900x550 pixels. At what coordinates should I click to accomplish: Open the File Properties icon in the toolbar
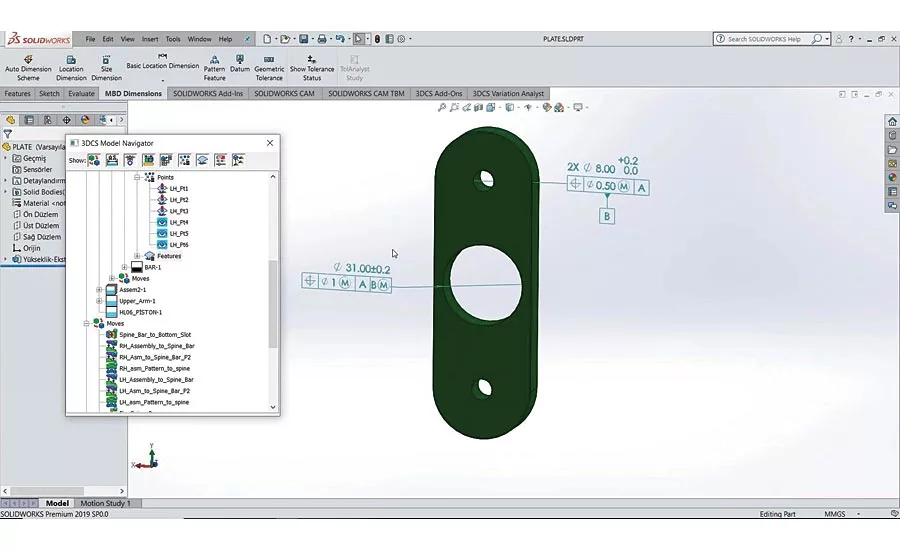point(389,39)
